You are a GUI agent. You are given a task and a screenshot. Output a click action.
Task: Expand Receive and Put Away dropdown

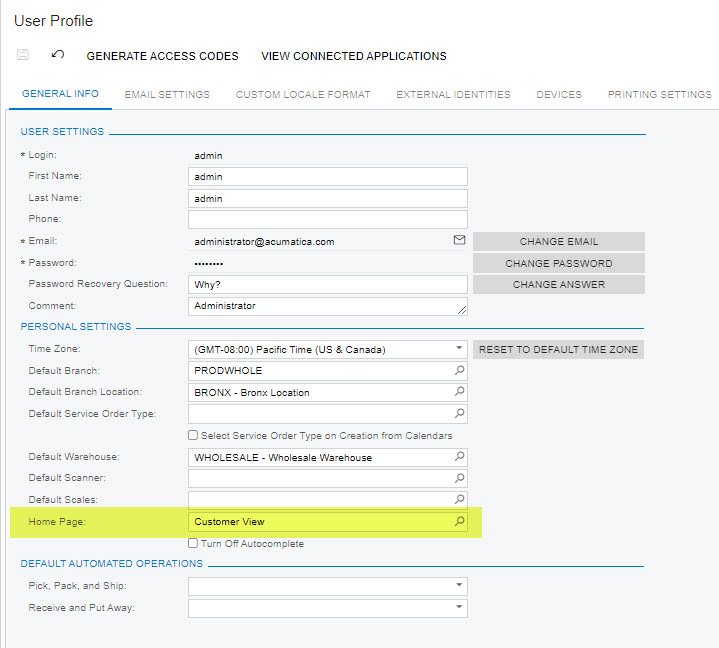pos(459,607)
